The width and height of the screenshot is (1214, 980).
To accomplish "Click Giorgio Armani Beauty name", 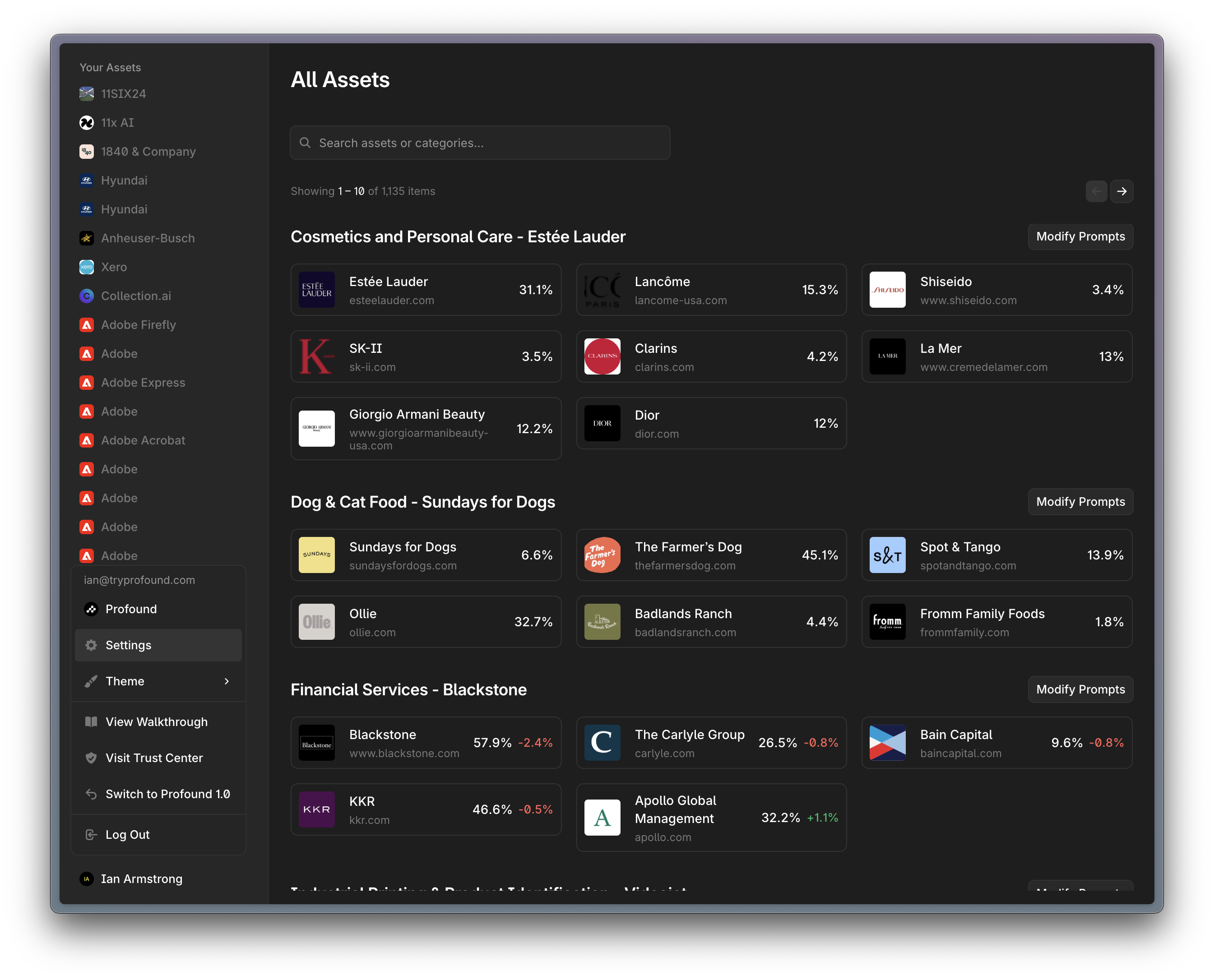I will click(417, 414).
